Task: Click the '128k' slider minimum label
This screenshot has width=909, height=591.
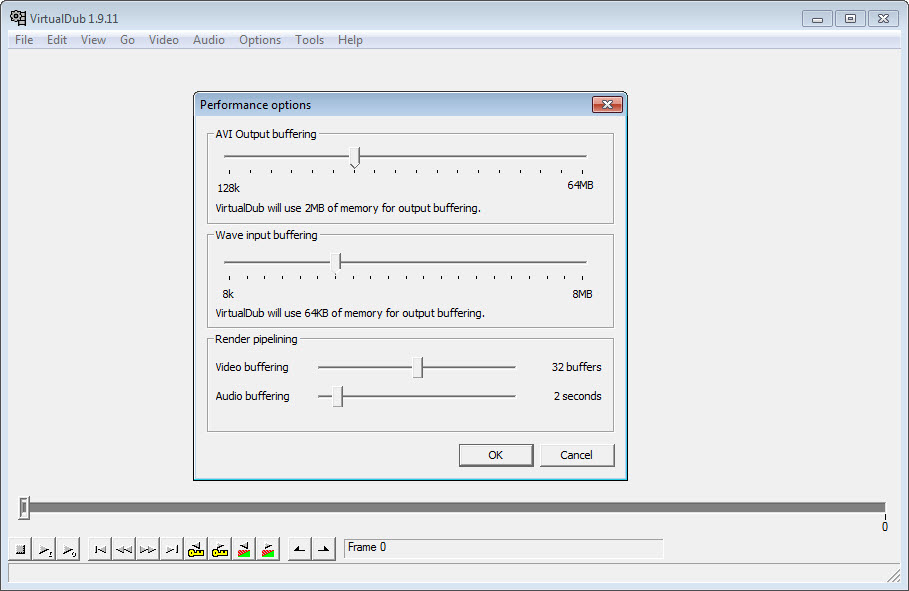Action: 228,188
